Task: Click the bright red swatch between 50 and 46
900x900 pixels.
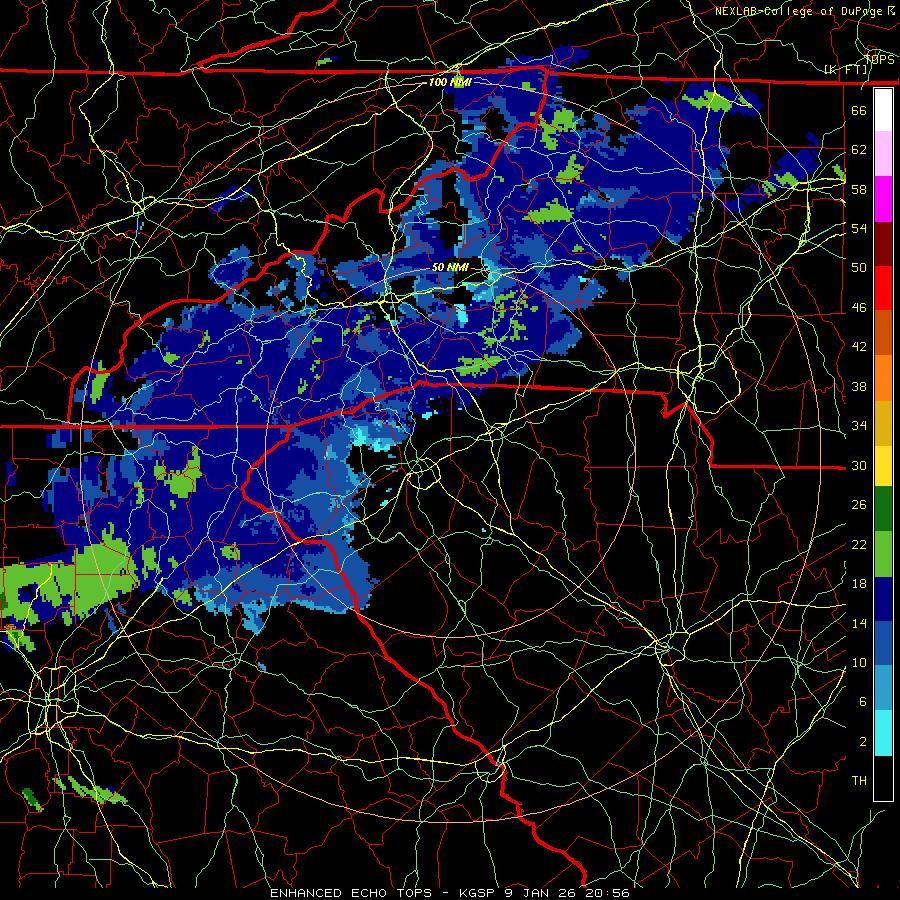Action: 883,289
